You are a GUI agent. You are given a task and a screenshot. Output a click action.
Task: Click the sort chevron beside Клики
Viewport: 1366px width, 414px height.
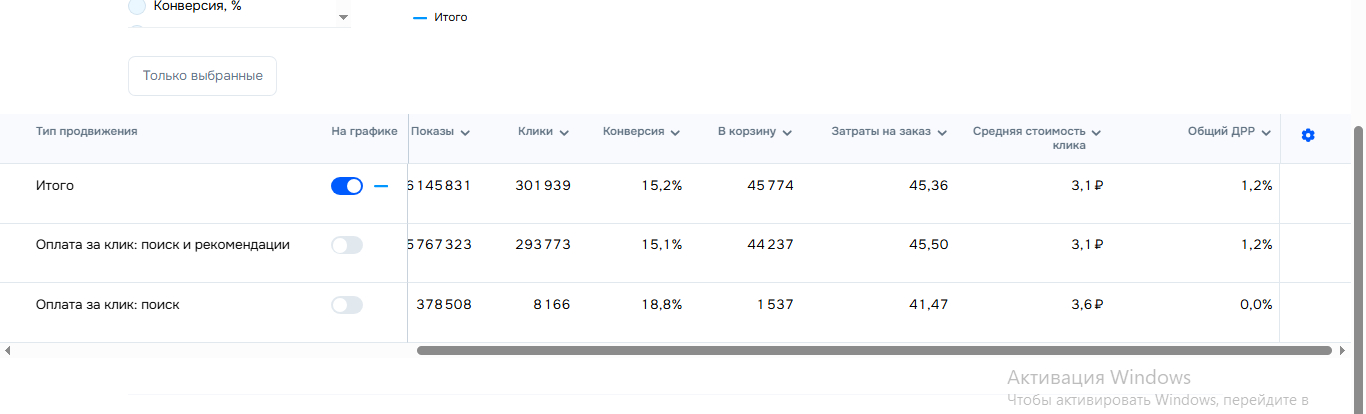pos(564,132)
